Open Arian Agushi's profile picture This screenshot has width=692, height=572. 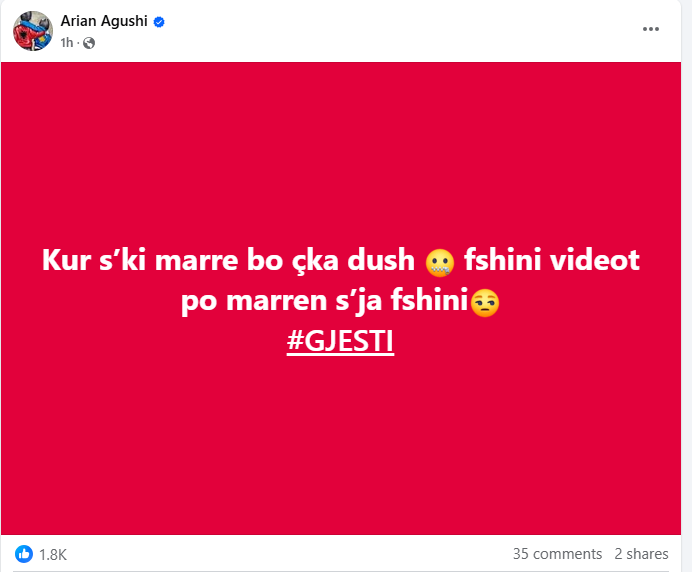tap(33, 31)
